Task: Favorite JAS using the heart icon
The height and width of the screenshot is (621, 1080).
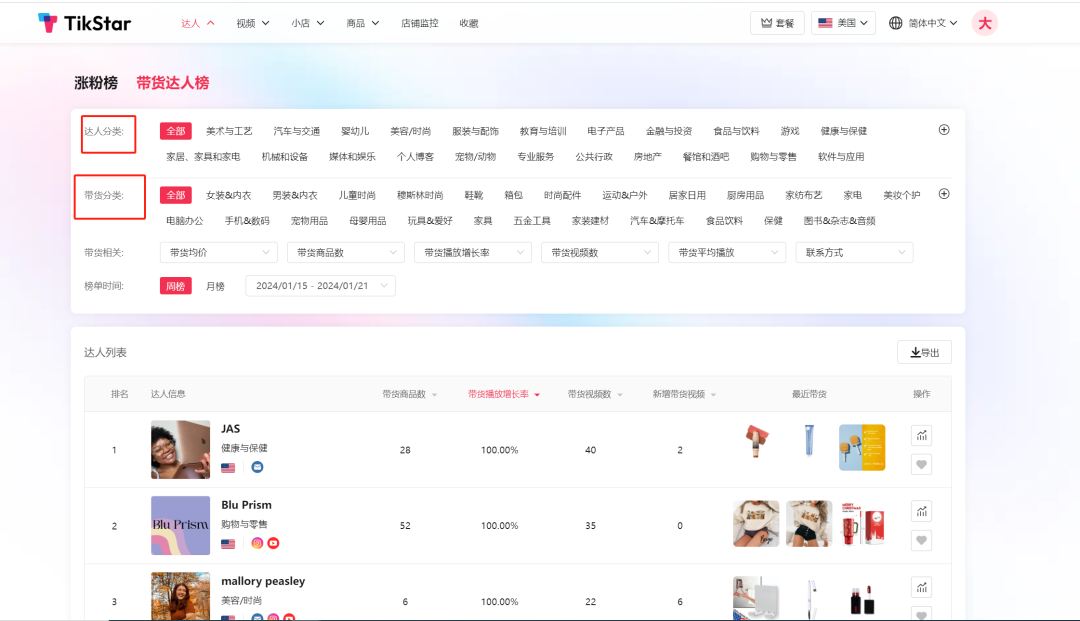Action: [x=921, y=464]
